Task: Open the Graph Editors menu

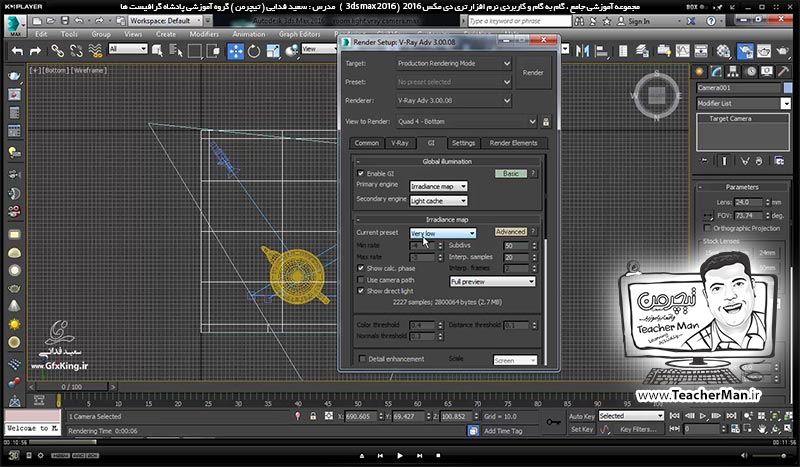Action: coord(299,34)
